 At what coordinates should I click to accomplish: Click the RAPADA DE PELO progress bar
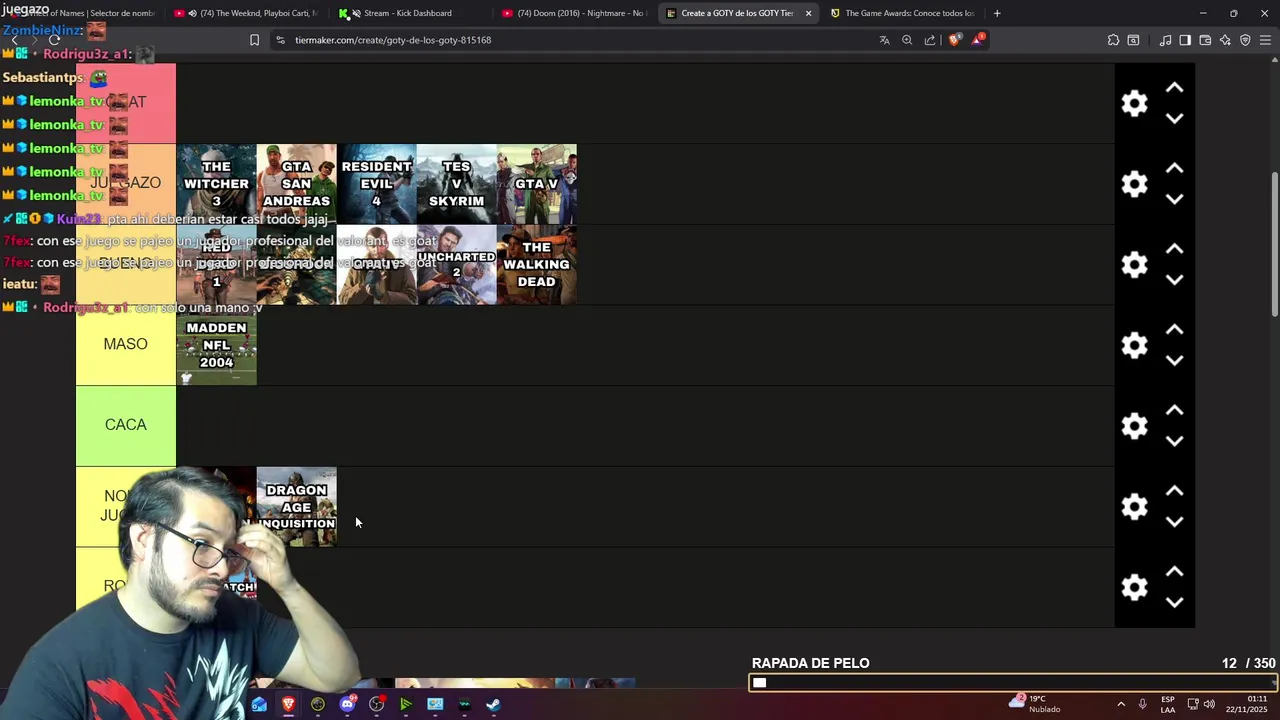[1013, 683]
